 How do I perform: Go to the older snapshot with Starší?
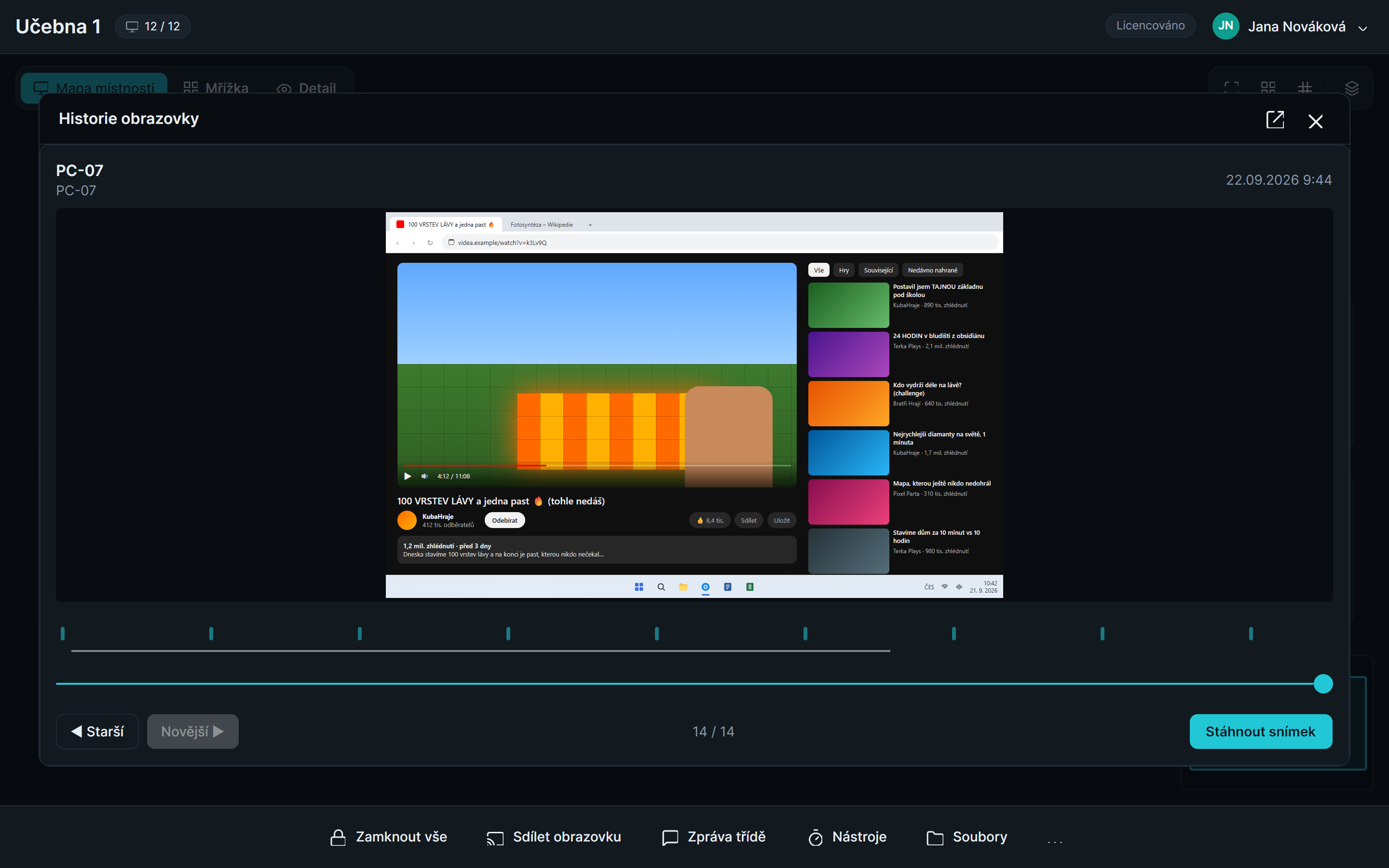(97, 732)
